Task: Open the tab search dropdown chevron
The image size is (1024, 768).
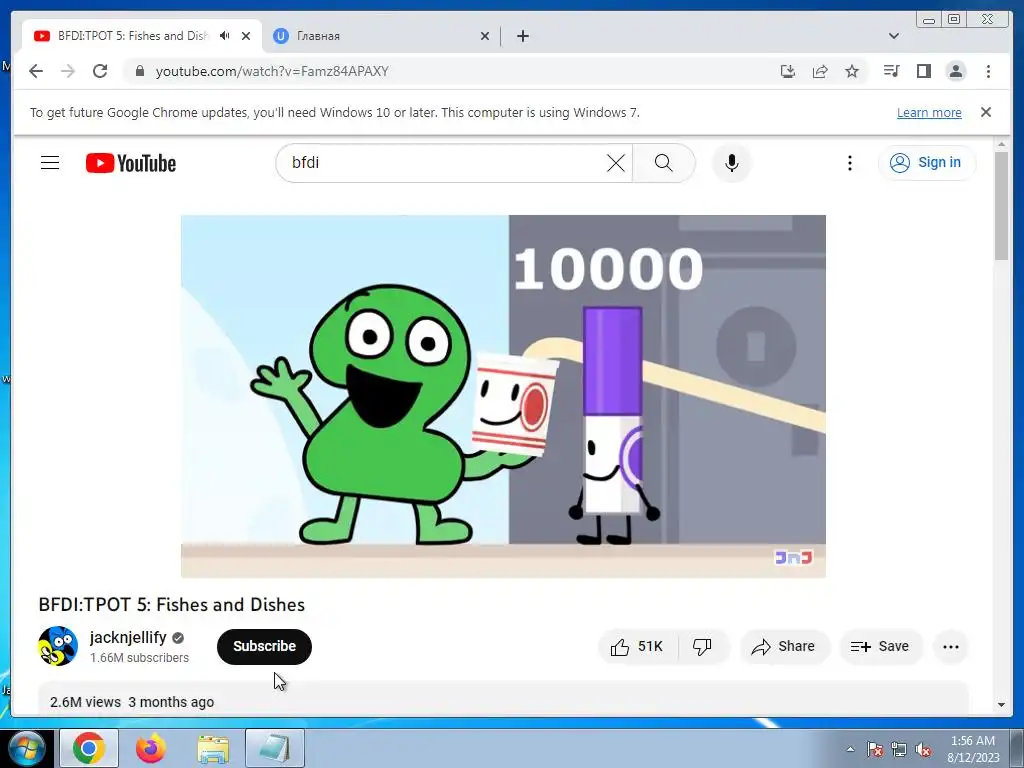Action: tap(894, 36)
